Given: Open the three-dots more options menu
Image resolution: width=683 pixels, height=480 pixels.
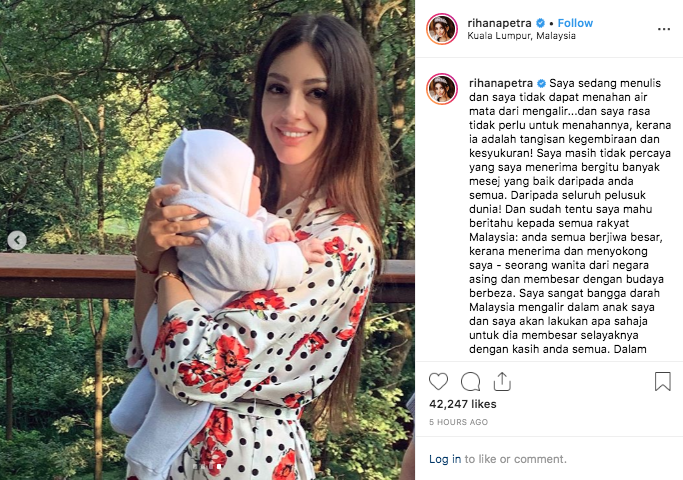Looking at the screenshot, I should tap(663, 29).
